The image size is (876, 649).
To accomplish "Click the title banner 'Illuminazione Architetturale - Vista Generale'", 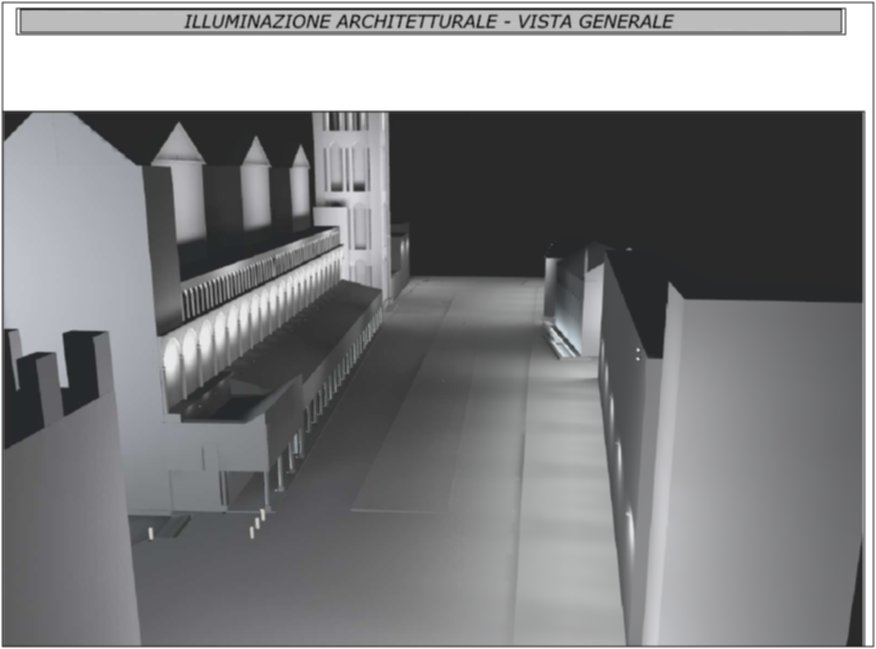I will 431,22.
